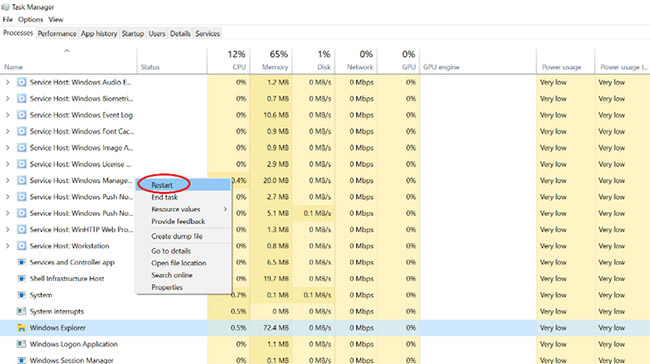This screenshot has height=364, width=650.
Task: Sort by the Status column header
Action: [x=172, y=61]
